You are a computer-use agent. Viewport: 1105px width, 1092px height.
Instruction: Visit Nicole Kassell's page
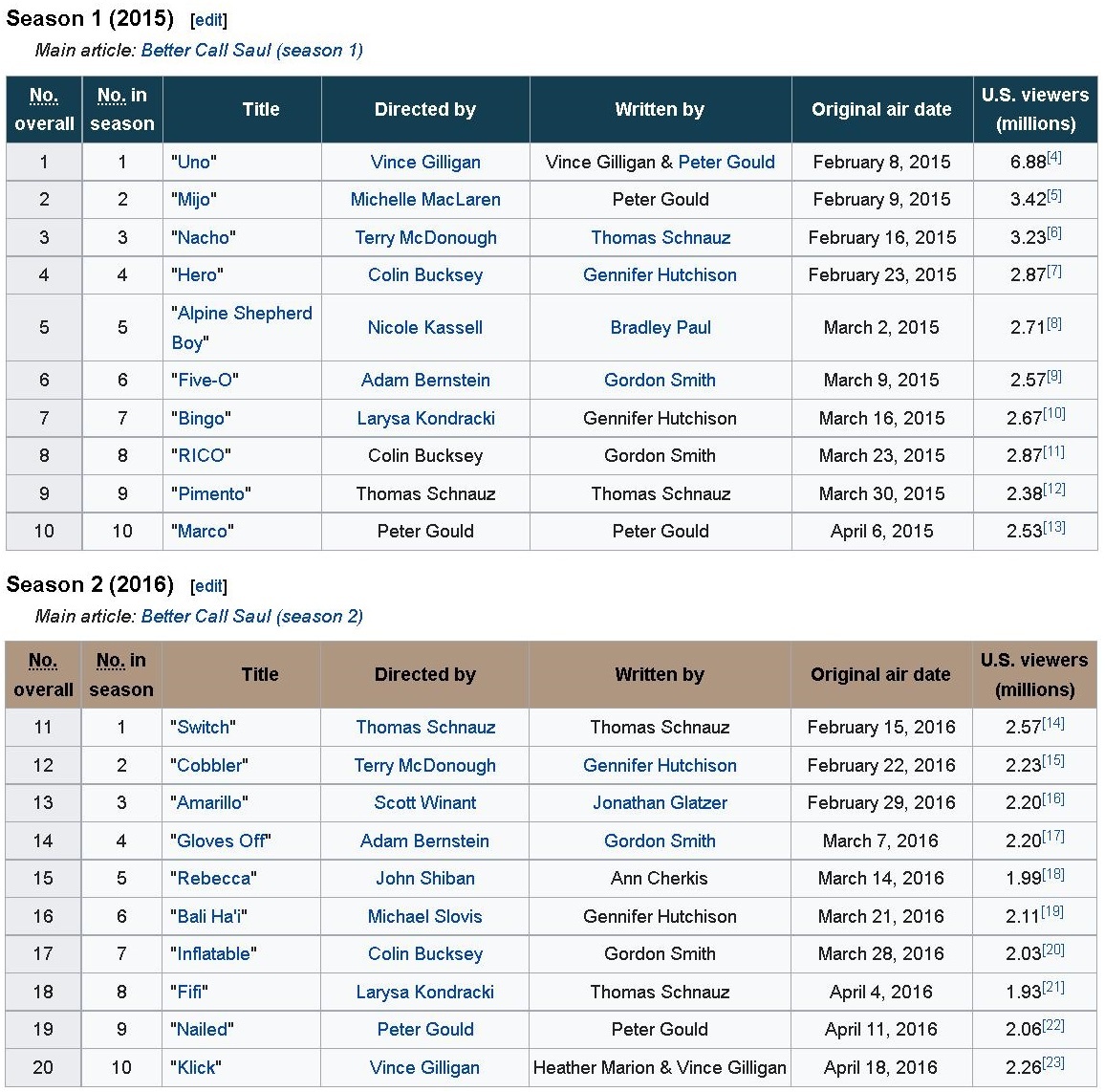[x=425, y=327]
